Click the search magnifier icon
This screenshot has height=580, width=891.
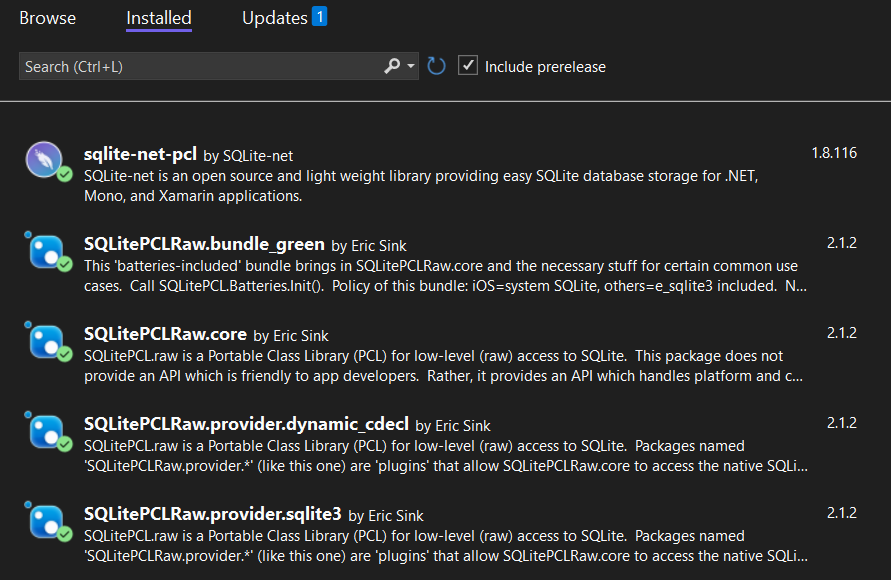pos(393,66)
